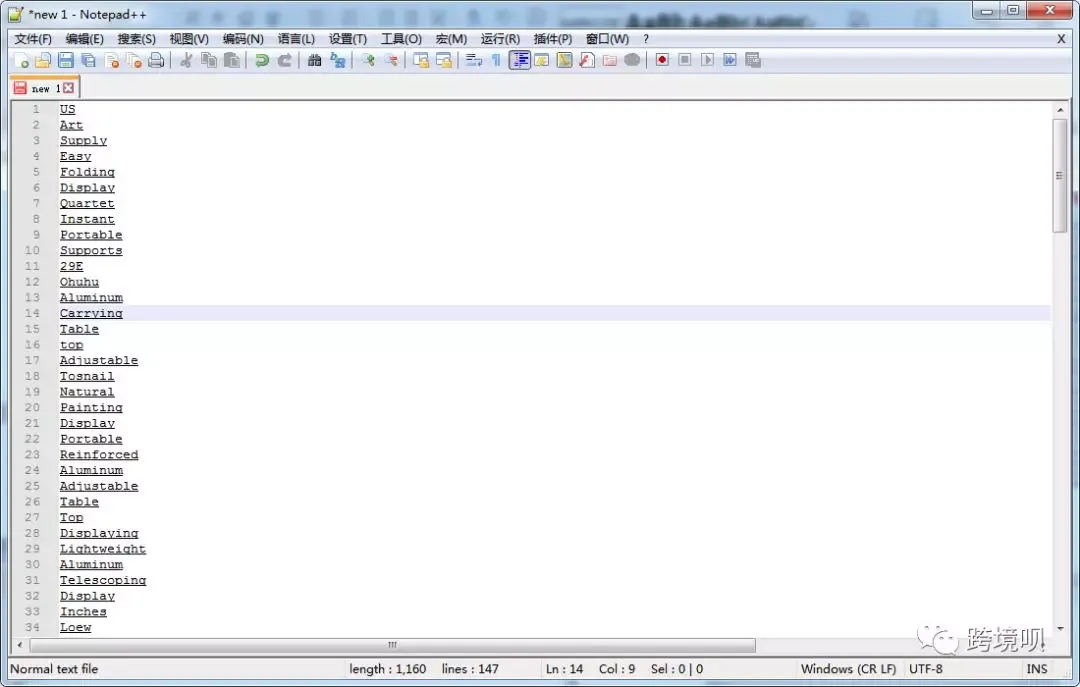Image resolution: width=1080 pixels, height=687 pixels.
Task: Click the 'INS' indicator in status bar
Action: pyautogui.click(x=1037, y=669)
